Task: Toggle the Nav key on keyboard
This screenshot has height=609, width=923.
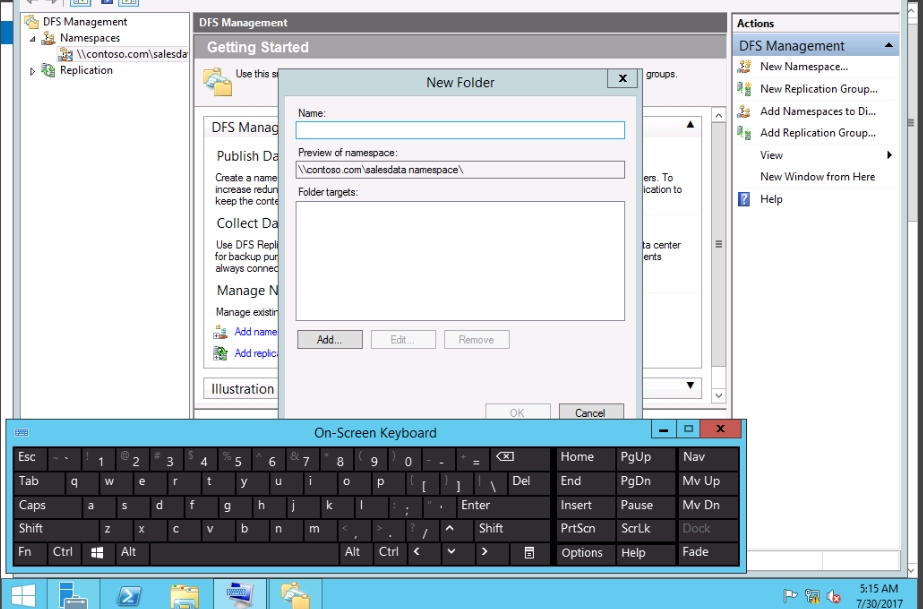Action: pyautogui.click(x=708, y=457)
